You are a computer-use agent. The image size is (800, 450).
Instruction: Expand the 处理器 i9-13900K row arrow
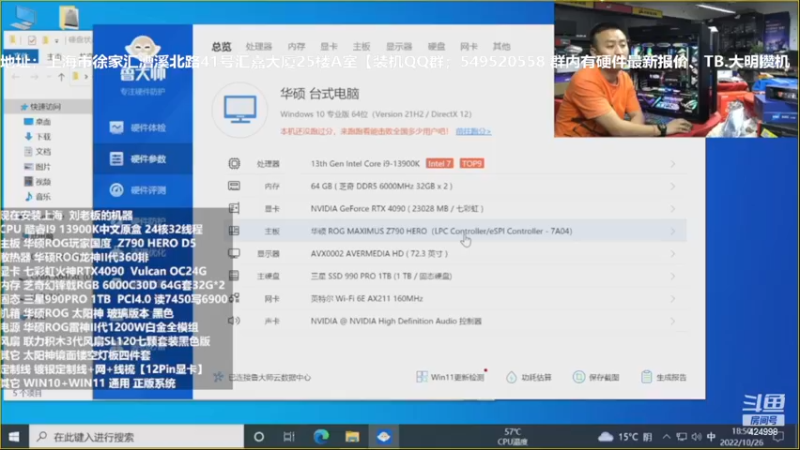673,164
